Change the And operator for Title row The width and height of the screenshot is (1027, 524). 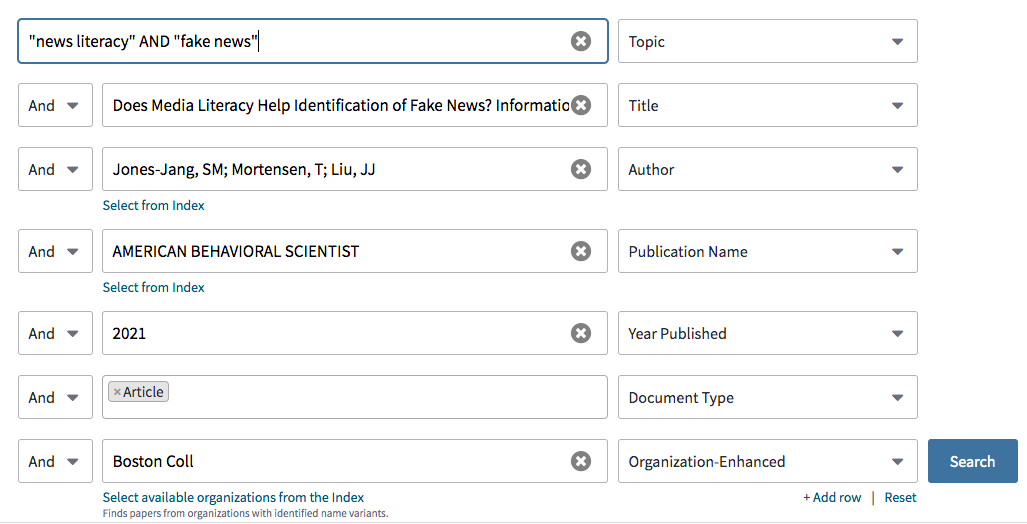point(55,105)
